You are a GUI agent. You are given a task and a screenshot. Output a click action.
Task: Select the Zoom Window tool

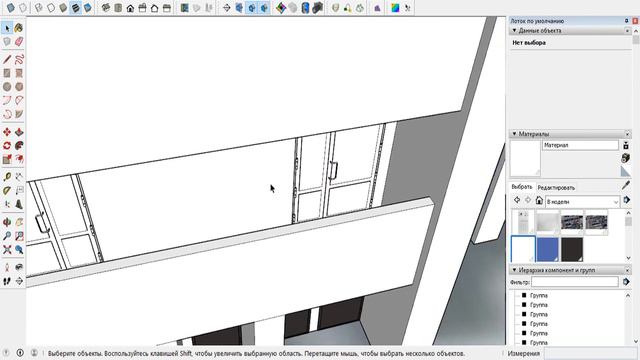point(19,236)
